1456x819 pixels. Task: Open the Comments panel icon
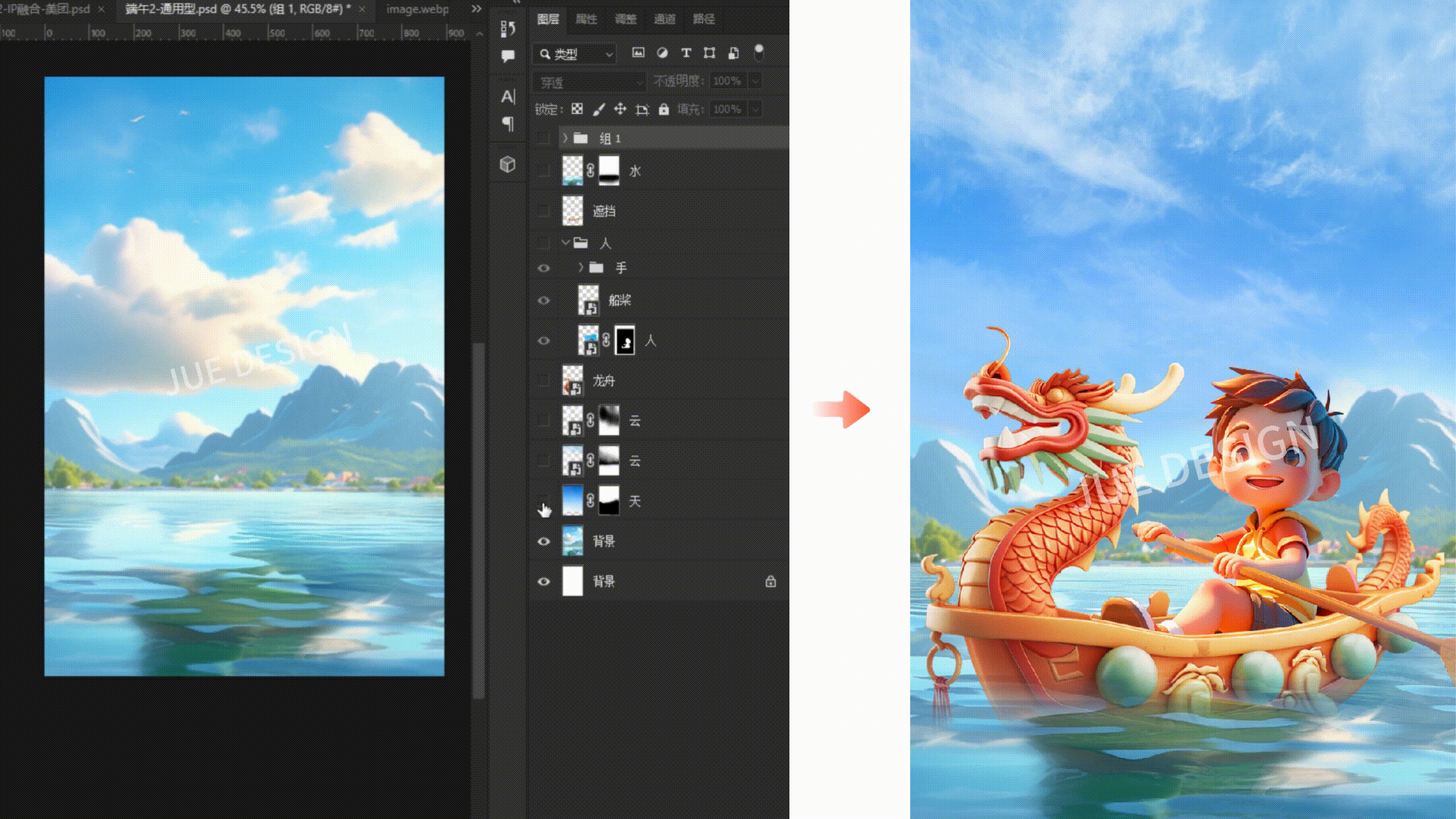pos(508,56)
